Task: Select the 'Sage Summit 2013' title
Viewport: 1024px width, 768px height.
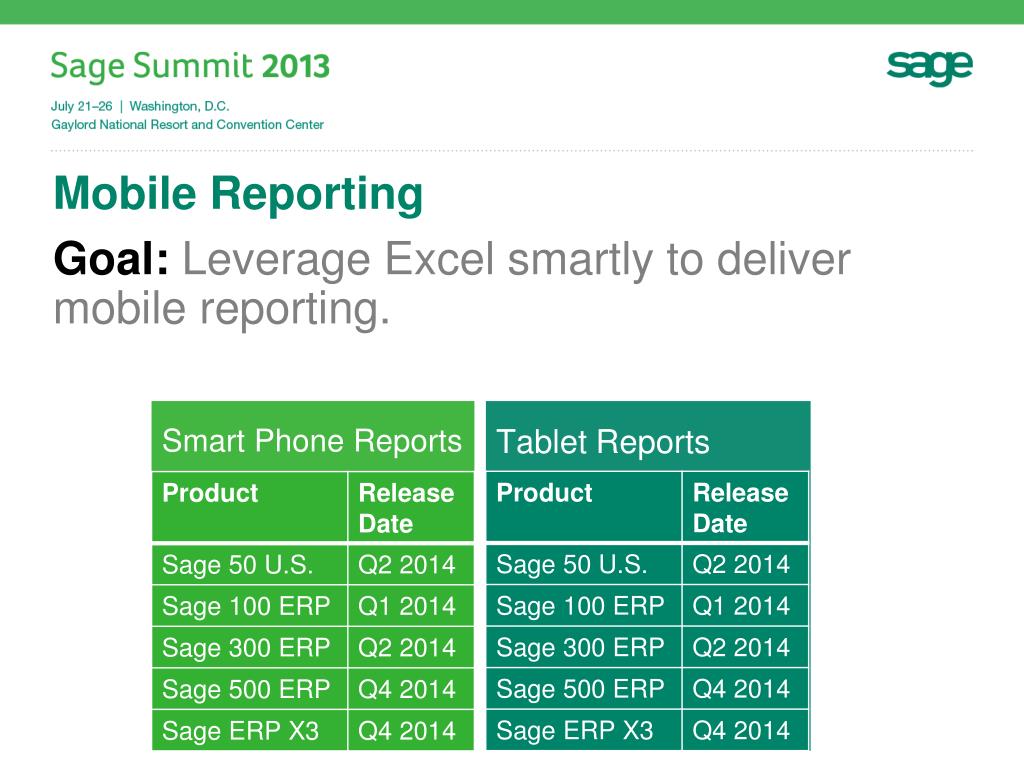Action: coord(190,67)
